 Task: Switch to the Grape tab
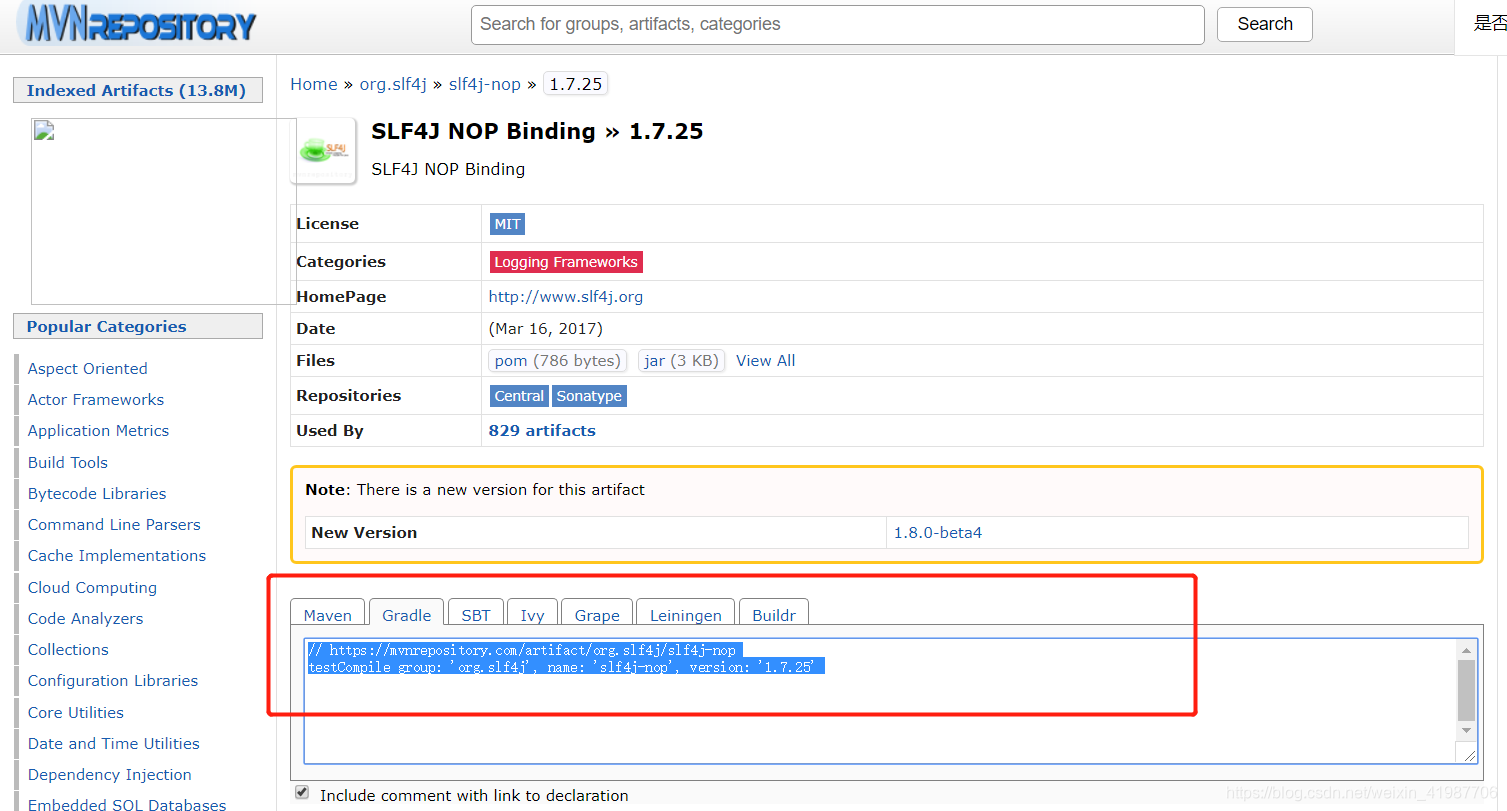pos(597,615)
